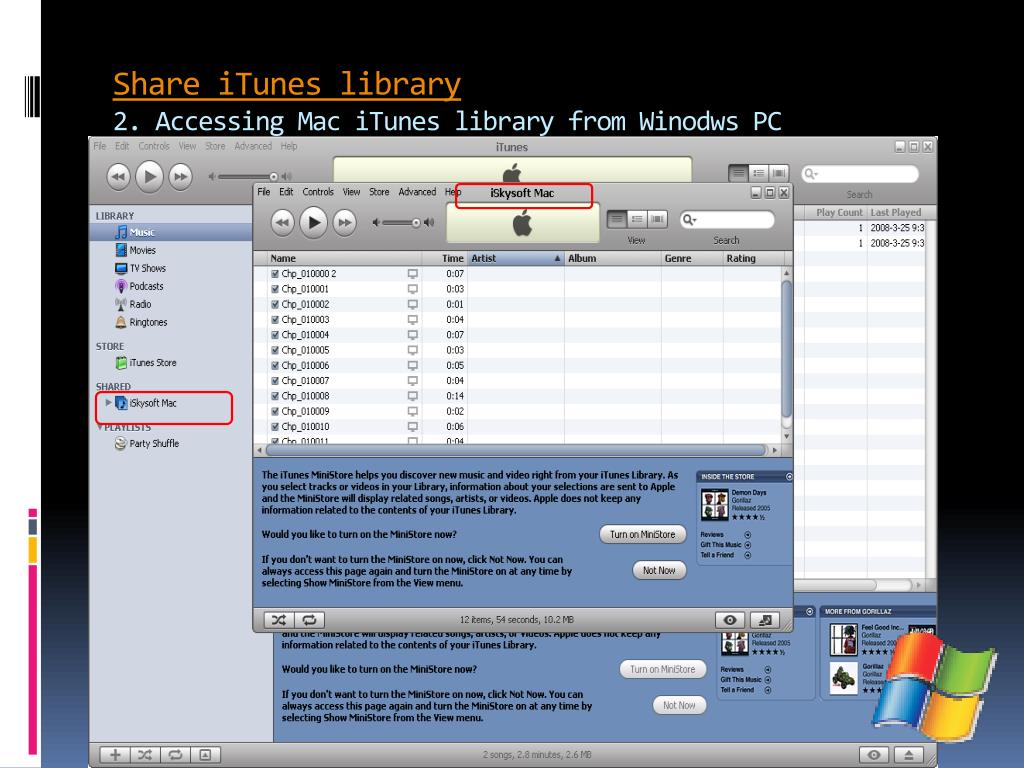
Task: Click Next track in background iTunes window
Action: point(180,176)
